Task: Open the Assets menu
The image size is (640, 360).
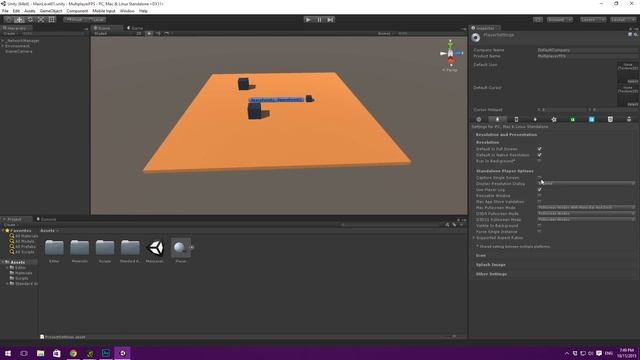Action: [30, 11]
